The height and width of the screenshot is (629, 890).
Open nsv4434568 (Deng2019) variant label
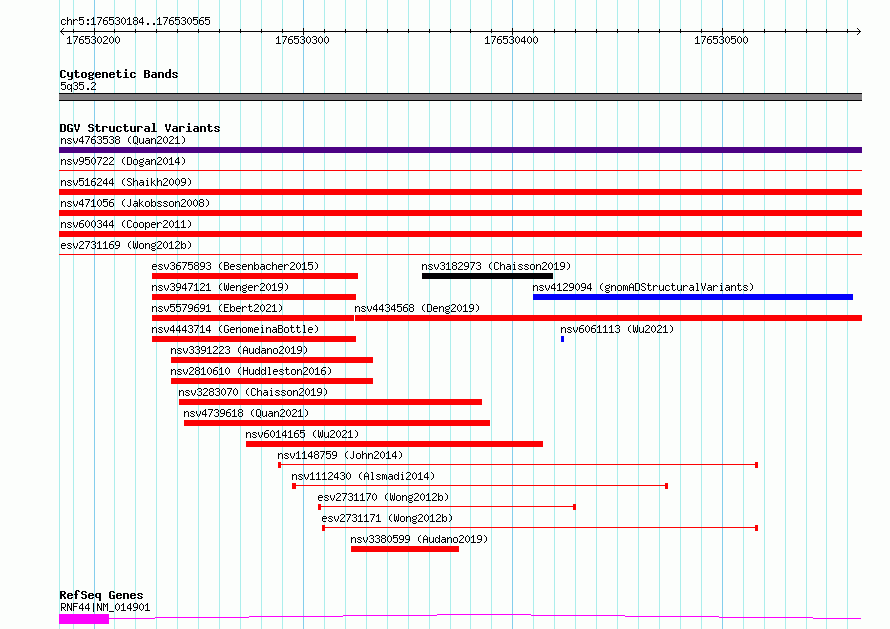pyautogui.click(x=417, y=308)
